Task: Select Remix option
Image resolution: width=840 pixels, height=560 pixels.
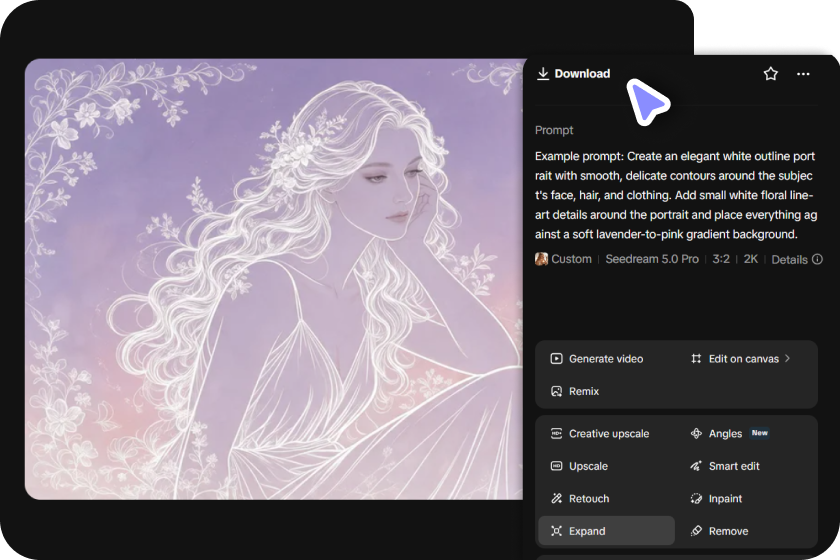Action: (575, 392)
